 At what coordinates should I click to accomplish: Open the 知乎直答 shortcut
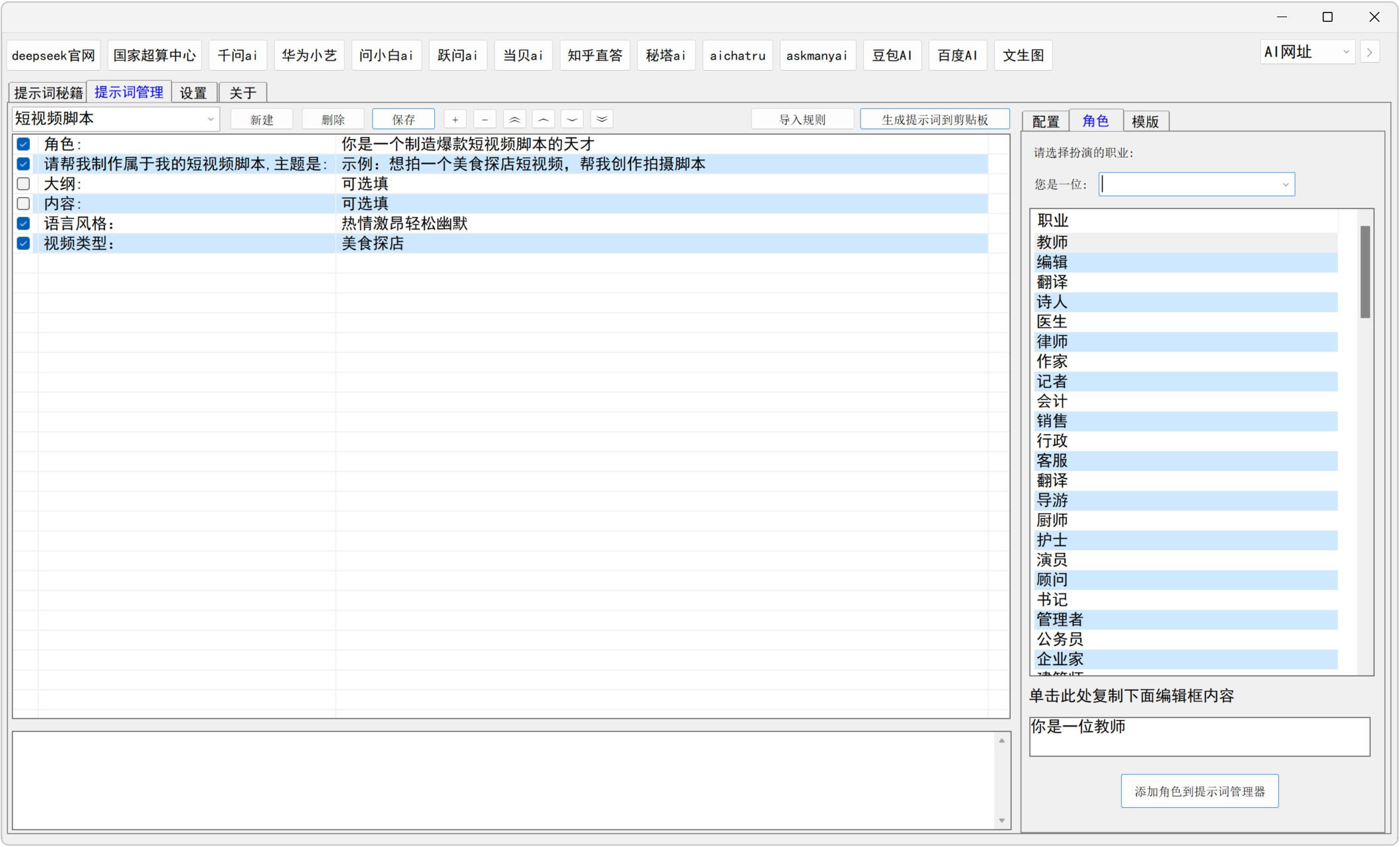coord(595,56)
